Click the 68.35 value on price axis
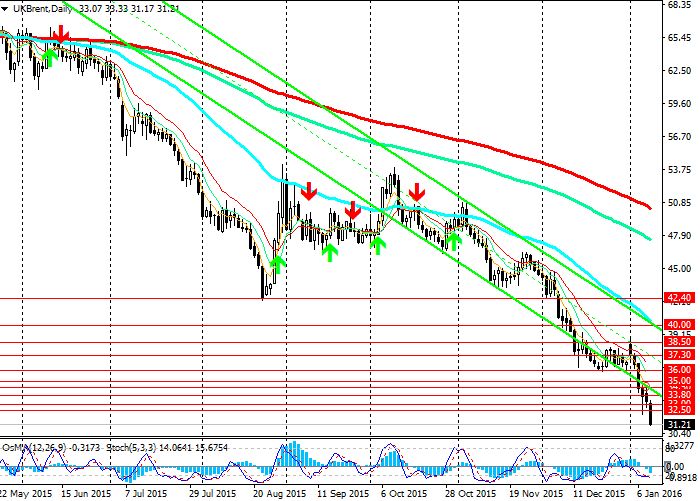Image resolution: width=700 pixels, height=501 pixels. (x=679, y=4)
